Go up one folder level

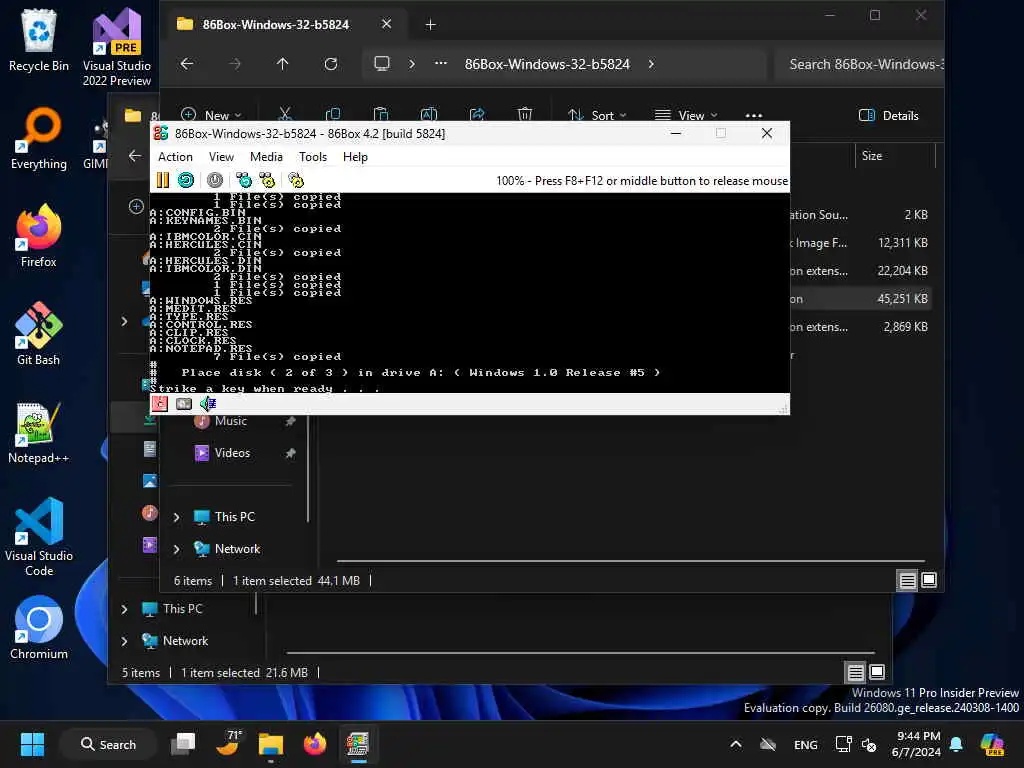(282, 64)
